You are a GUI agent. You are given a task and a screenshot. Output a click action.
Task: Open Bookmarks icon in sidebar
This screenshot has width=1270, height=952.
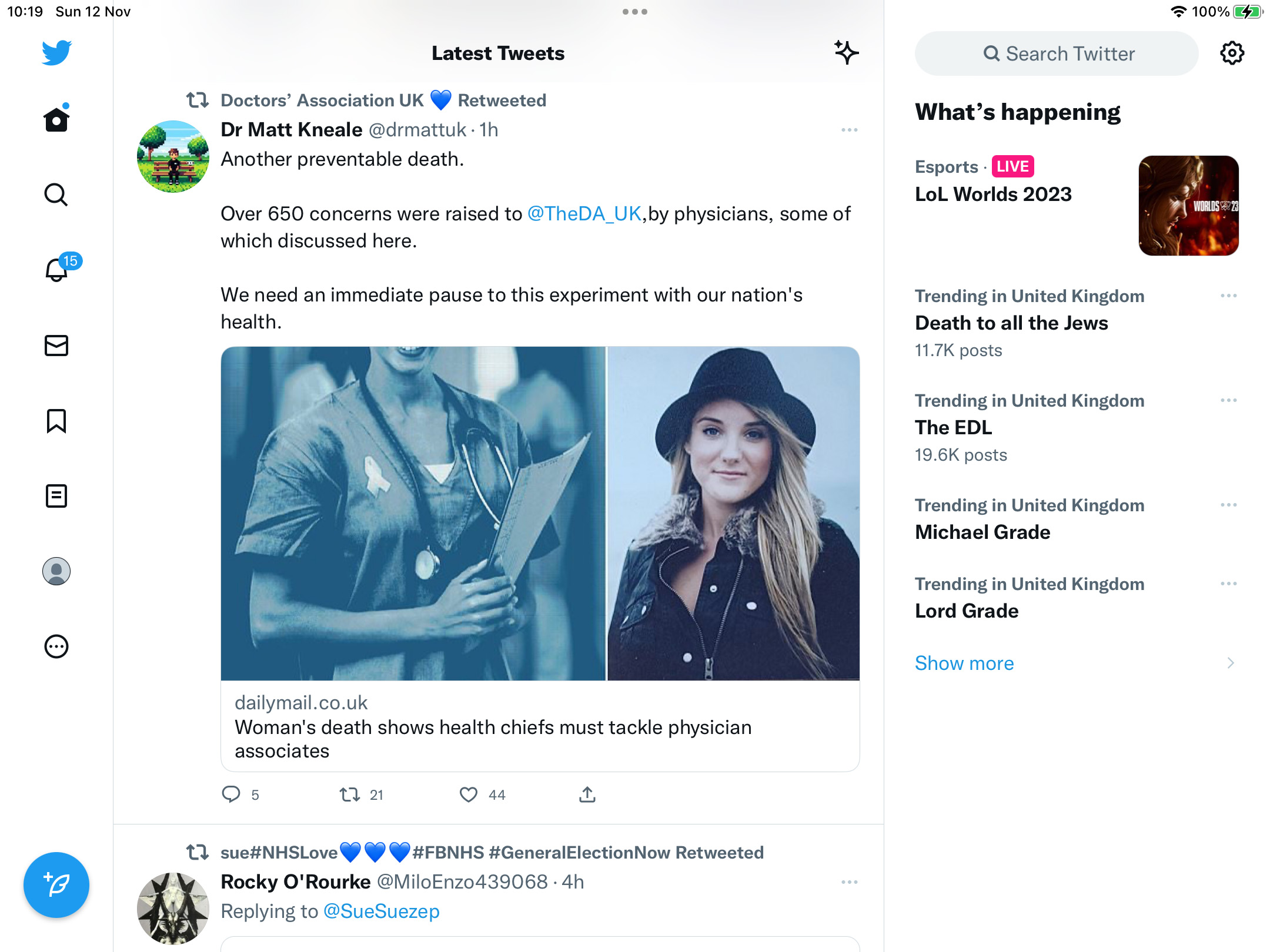[x=56, y=421]
